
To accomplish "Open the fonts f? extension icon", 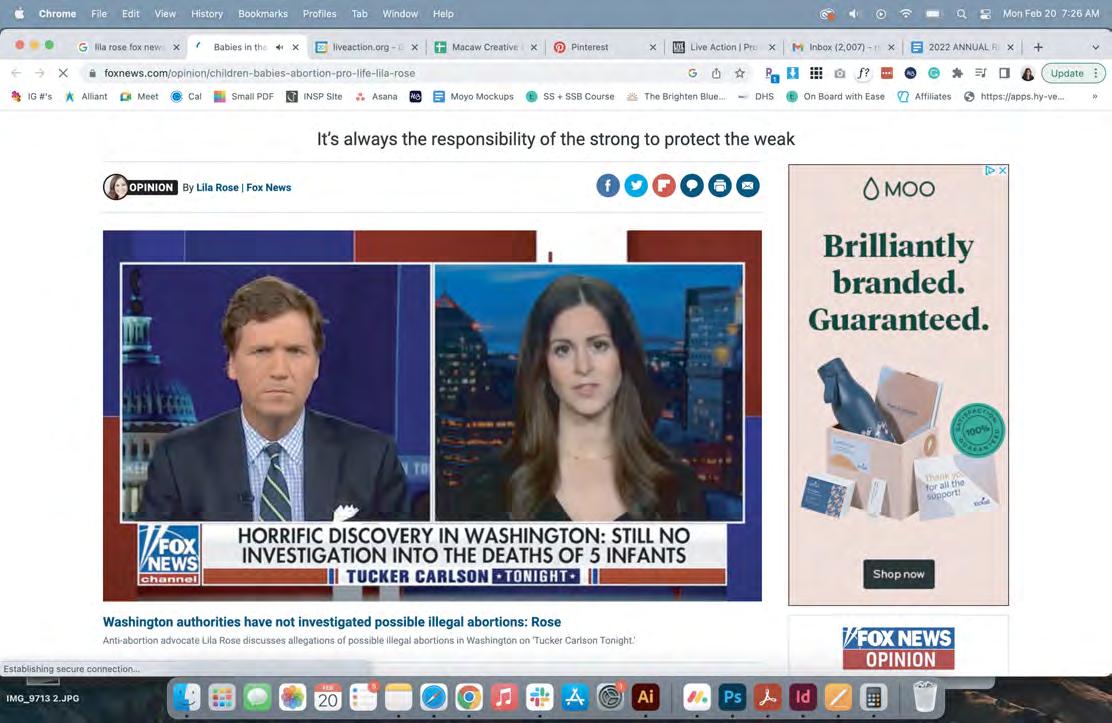I will (x=863, y=73).
